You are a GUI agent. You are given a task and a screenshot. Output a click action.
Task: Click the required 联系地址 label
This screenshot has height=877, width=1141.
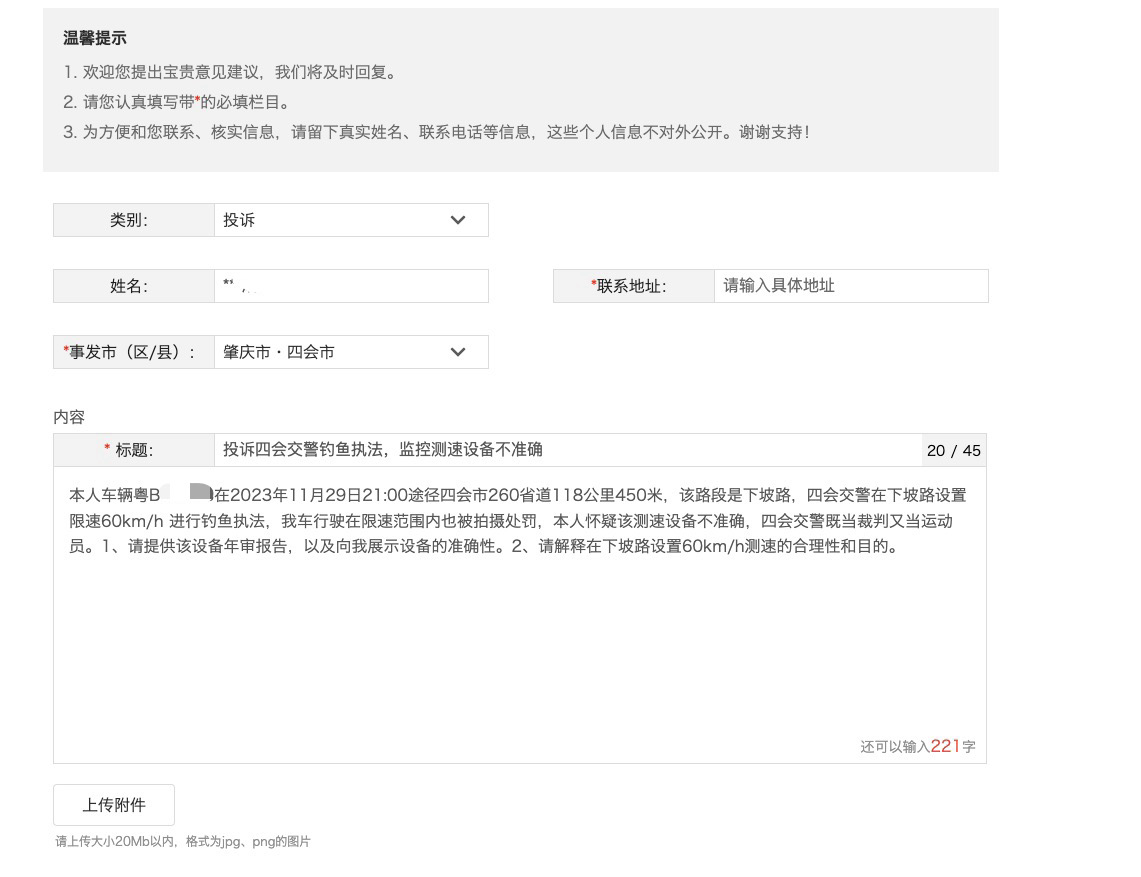pos(630,286)
